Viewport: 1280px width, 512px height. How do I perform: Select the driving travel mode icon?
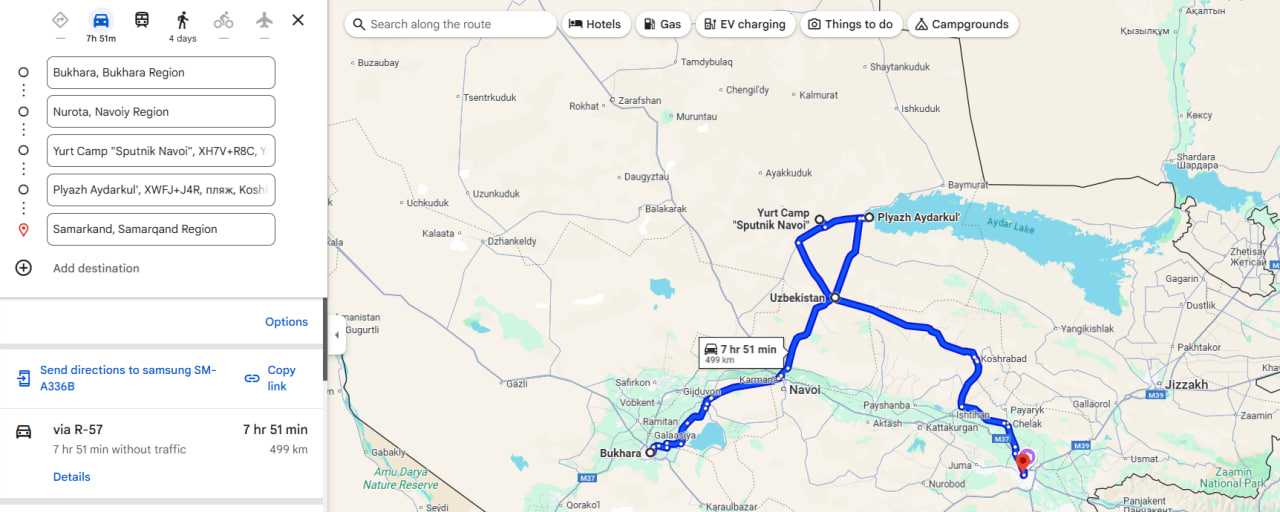[101, 20]
